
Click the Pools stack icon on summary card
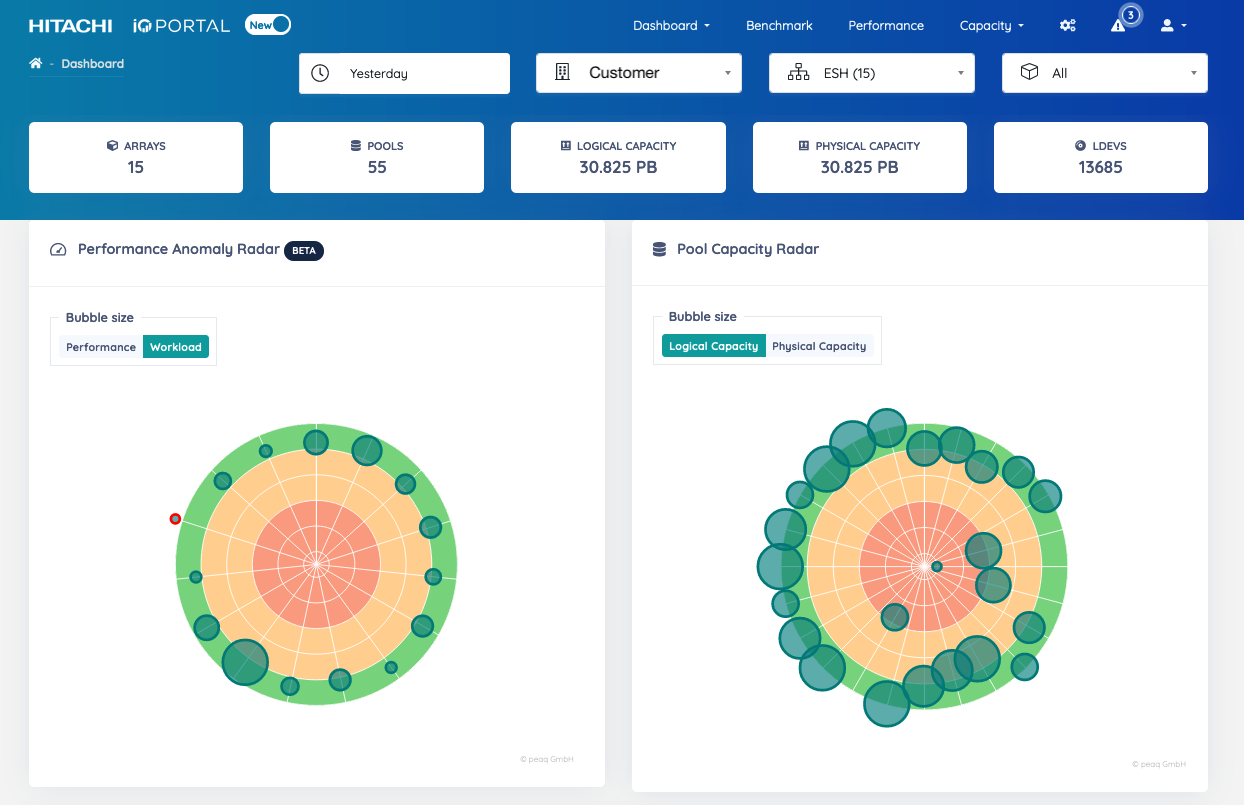[x=354, y=146]
